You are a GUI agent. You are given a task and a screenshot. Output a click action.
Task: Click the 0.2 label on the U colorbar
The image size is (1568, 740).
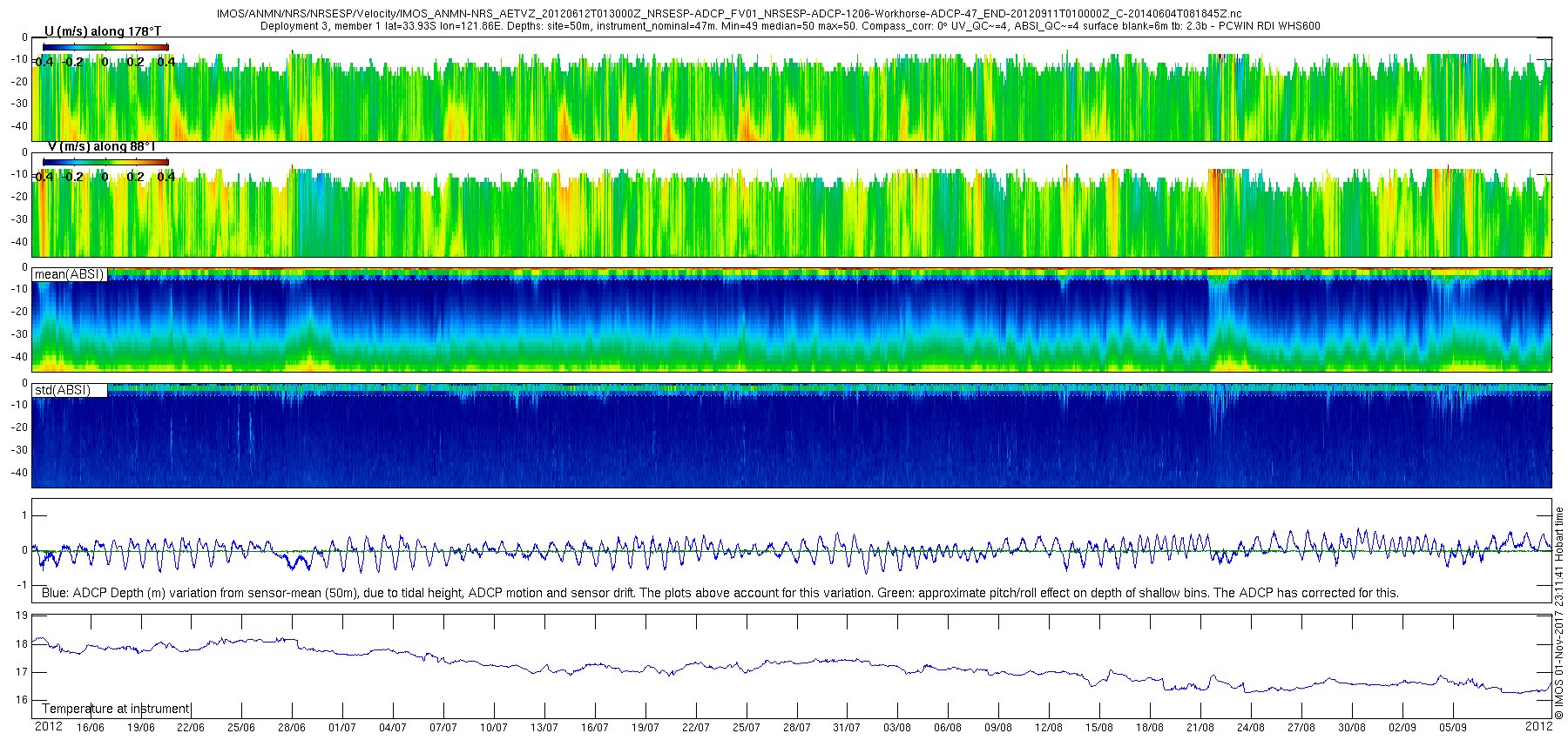[x=135, y=62]
